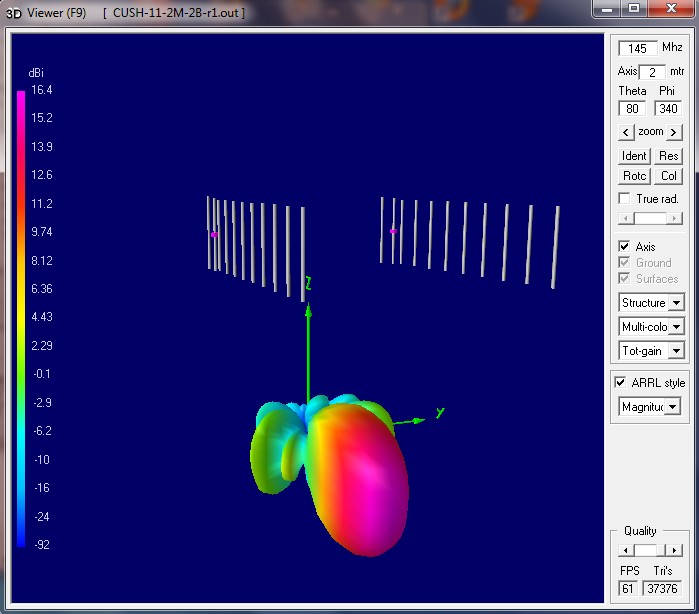The image size is (699, 614).
Task: Uncheck the Axis checkbox
Action: tap(624, 246)
